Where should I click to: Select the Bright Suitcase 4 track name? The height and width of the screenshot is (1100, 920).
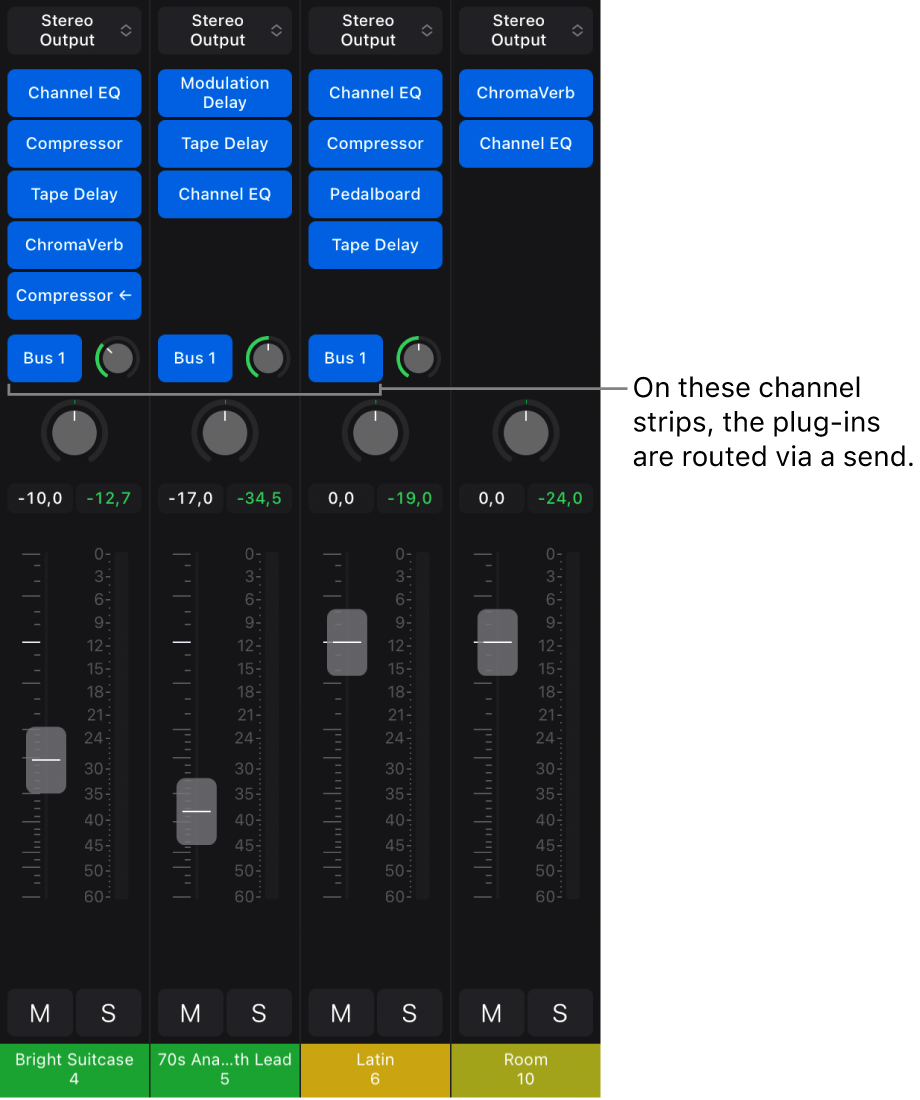point(74,1071)
